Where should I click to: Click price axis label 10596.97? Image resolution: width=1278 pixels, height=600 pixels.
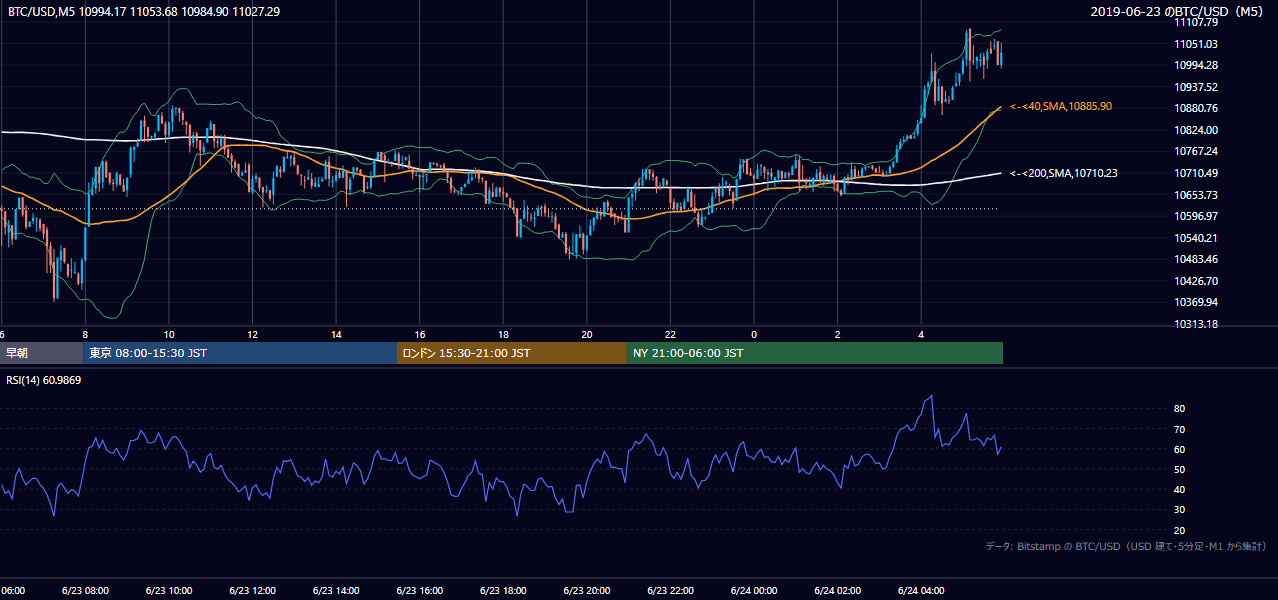point(1196,216)
